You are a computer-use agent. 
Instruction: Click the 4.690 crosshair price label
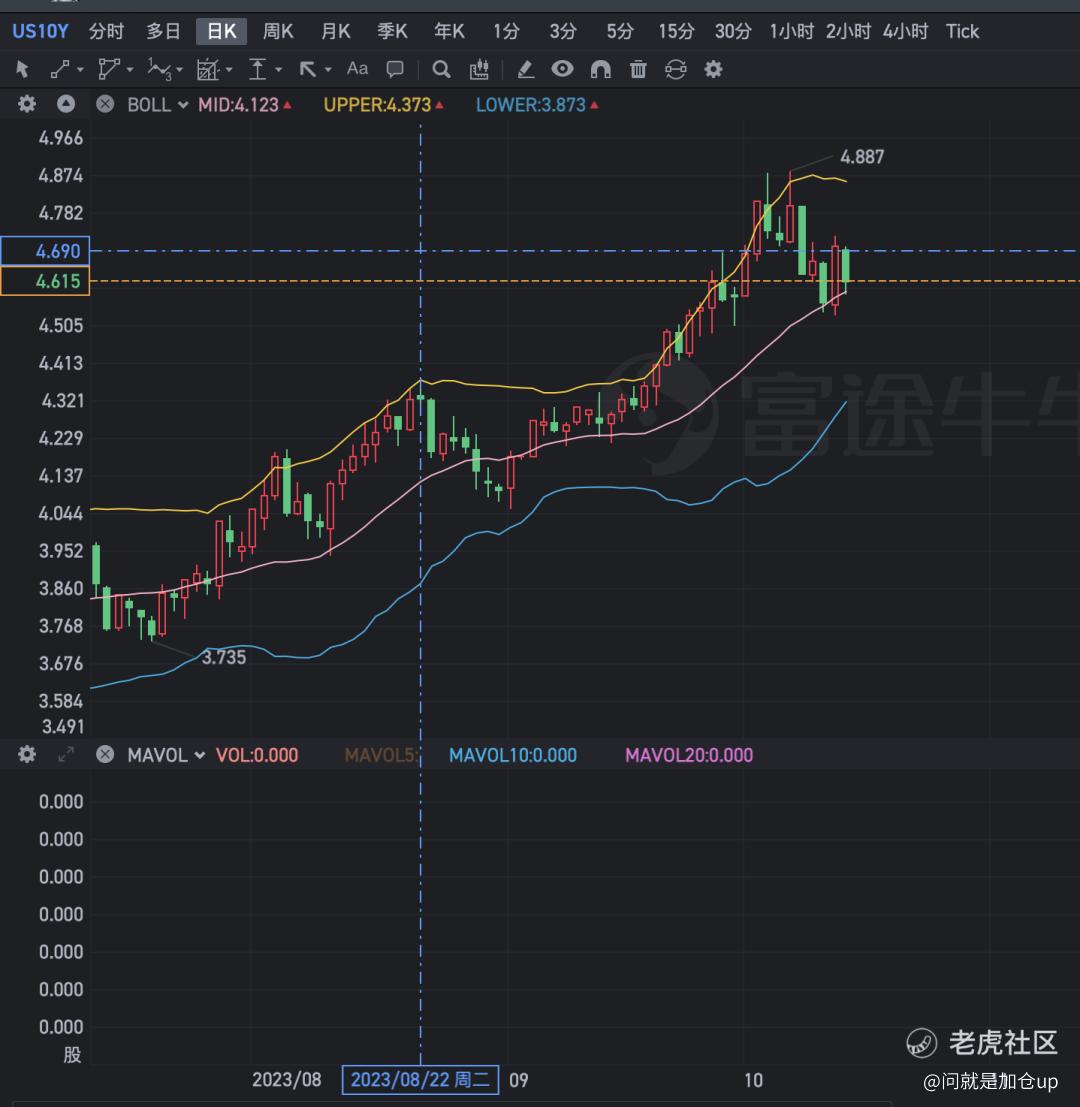coord(45,251)
